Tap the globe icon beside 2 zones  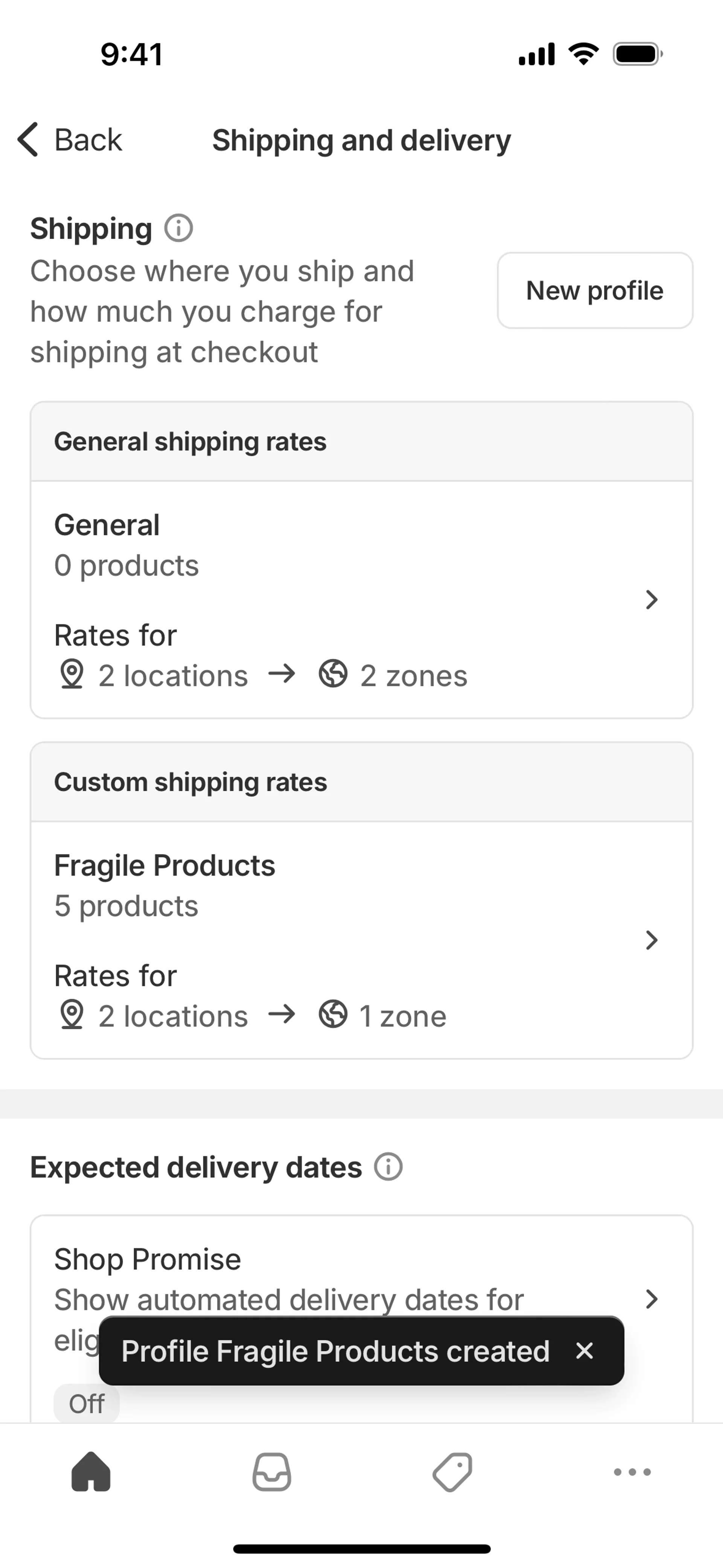pyautogui.click(x=333, y=674)
